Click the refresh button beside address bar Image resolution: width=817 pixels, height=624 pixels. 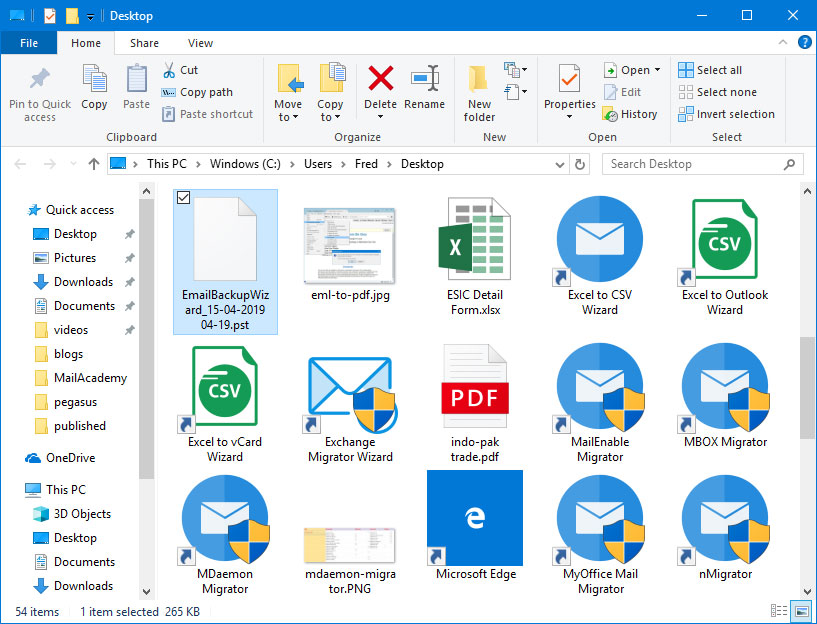pos(579,164)
